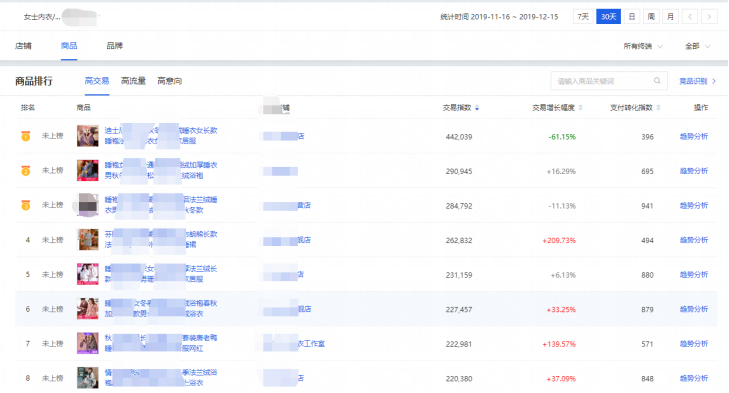Click the rank 3 medal icon

pyautogui.click(x=26, y=205)
